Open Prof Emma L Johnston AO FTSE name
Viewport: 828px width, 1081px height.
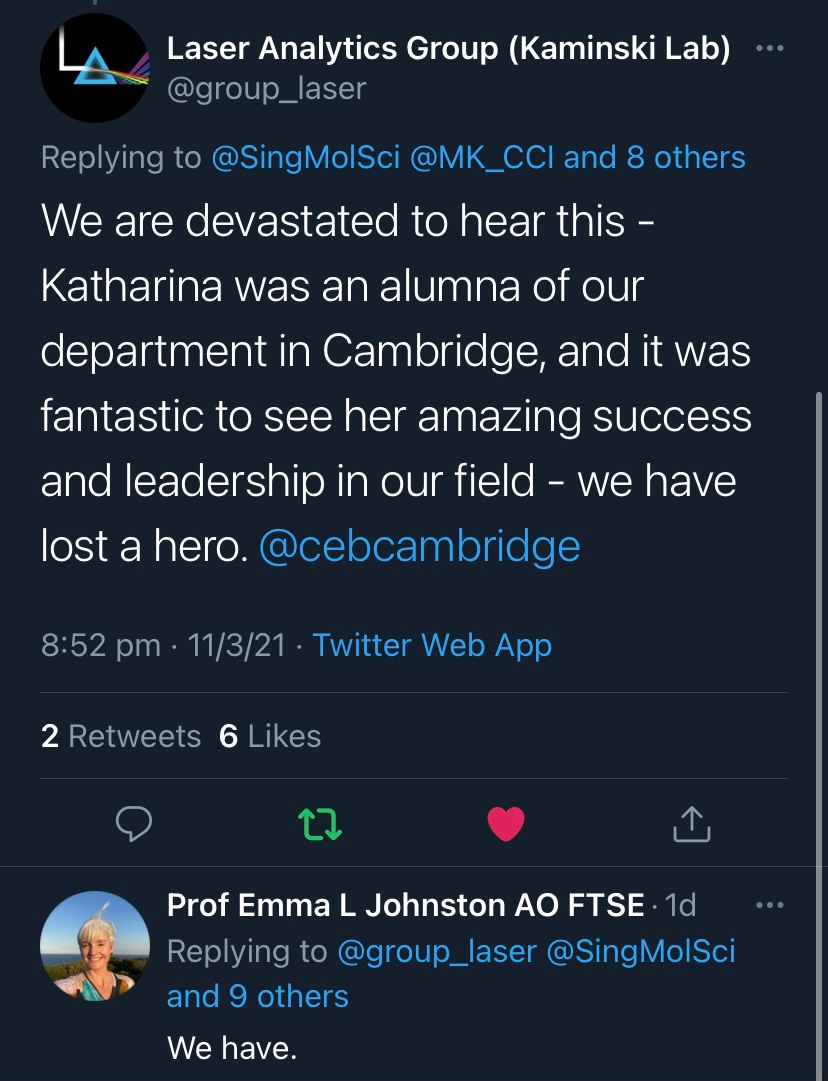tap(405, 905)
